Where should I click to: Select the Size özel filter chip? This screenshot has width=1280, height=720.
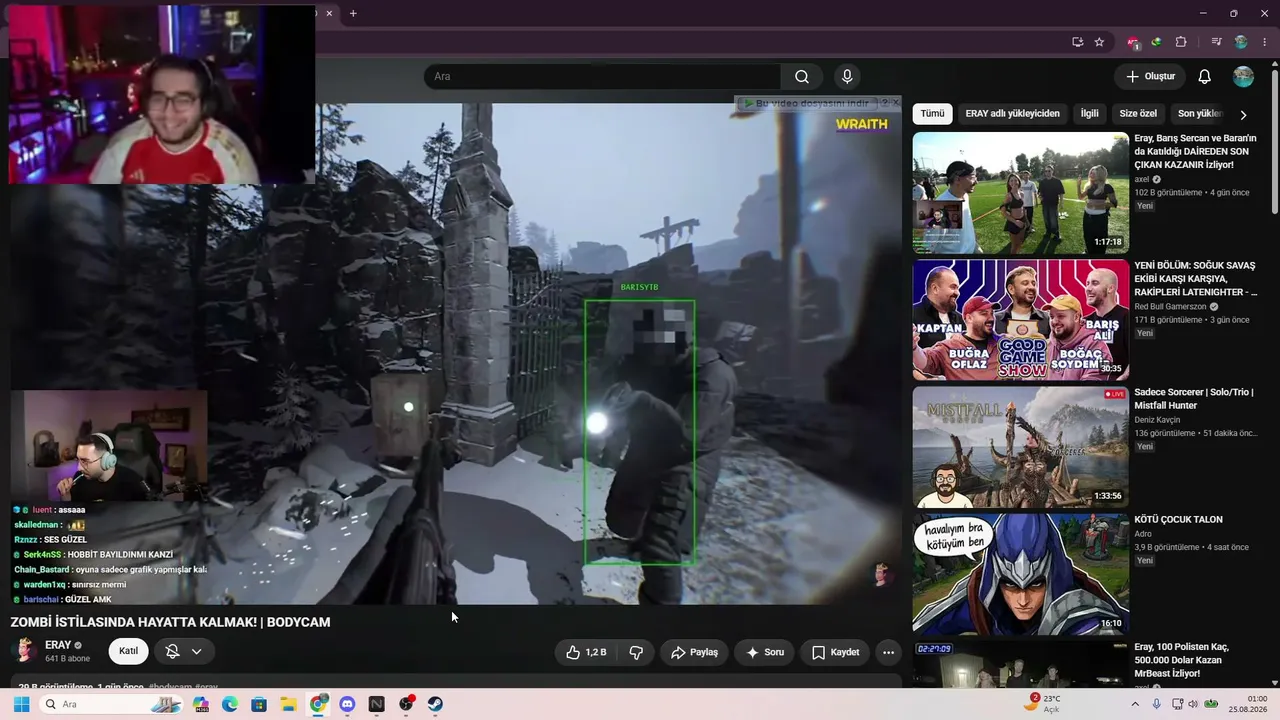click(1138, 114)
